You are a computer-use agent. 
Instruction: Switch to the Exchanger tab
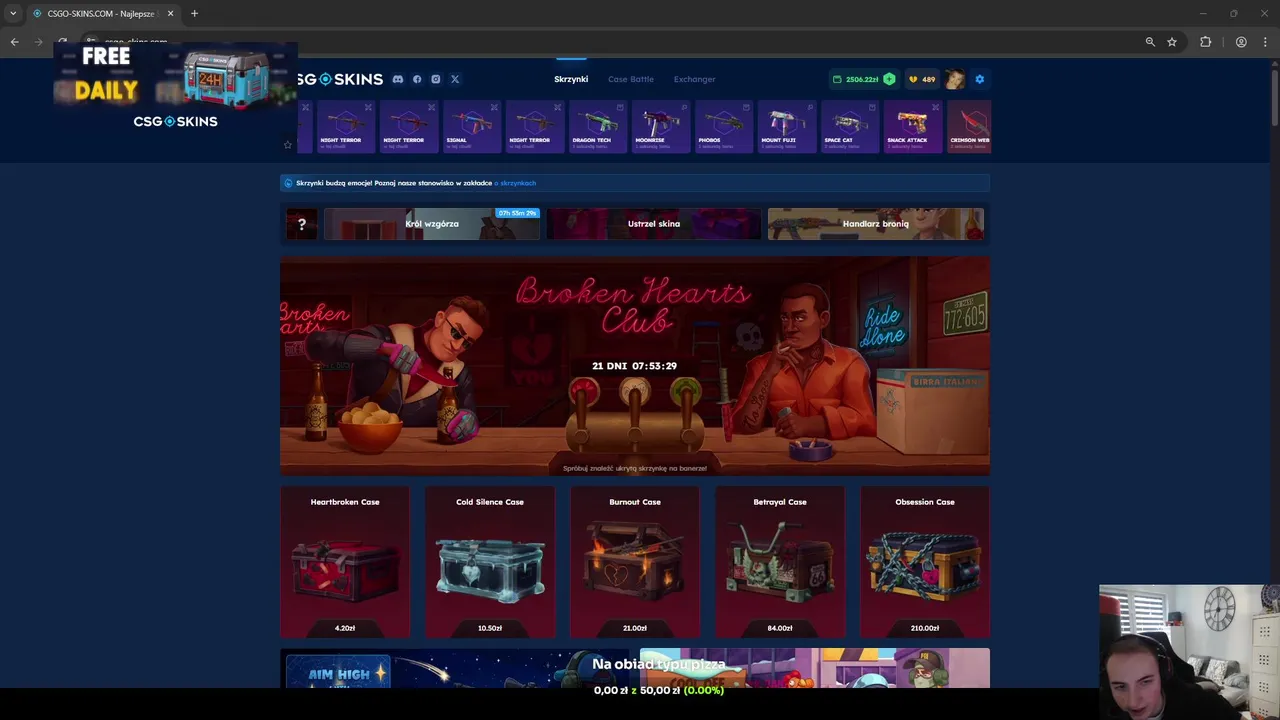695,79
